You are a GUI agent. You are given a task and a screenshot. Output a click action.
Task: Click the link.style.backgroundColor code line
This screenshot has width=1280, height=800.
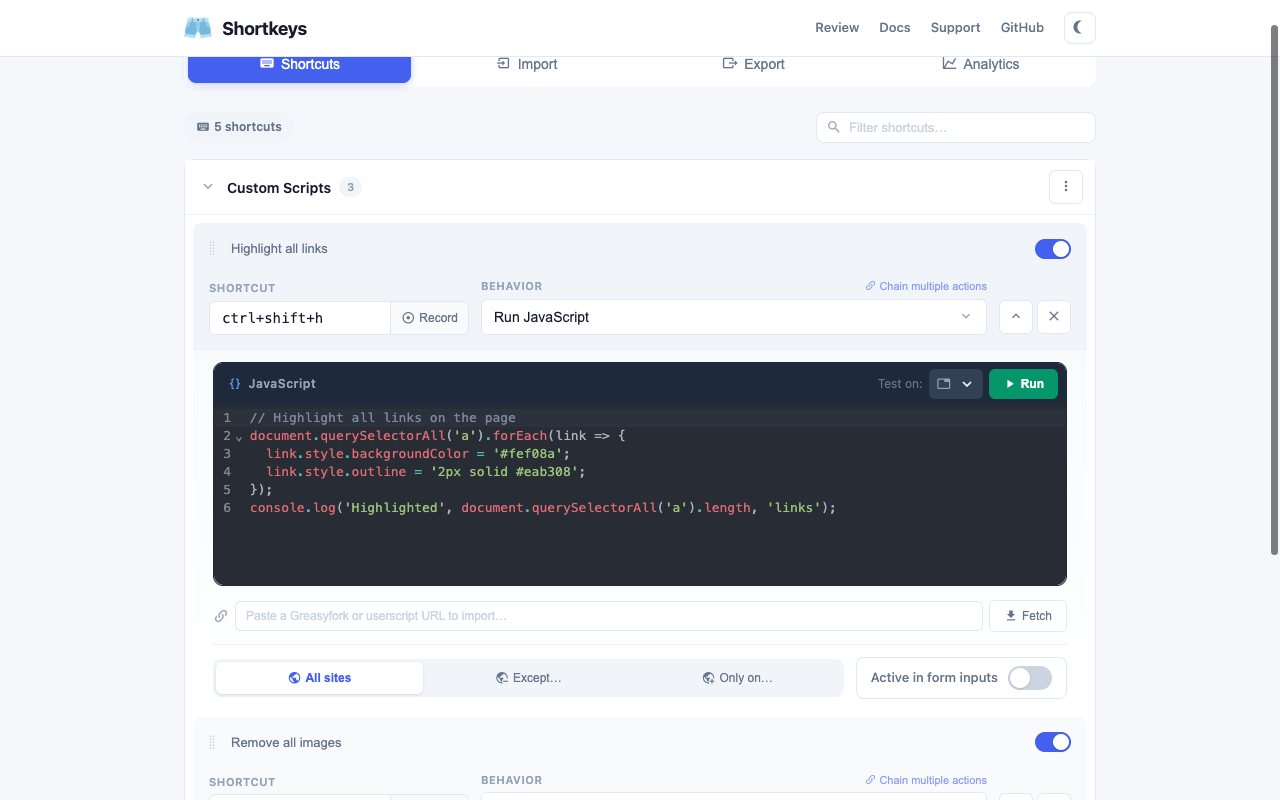point(418,454)
